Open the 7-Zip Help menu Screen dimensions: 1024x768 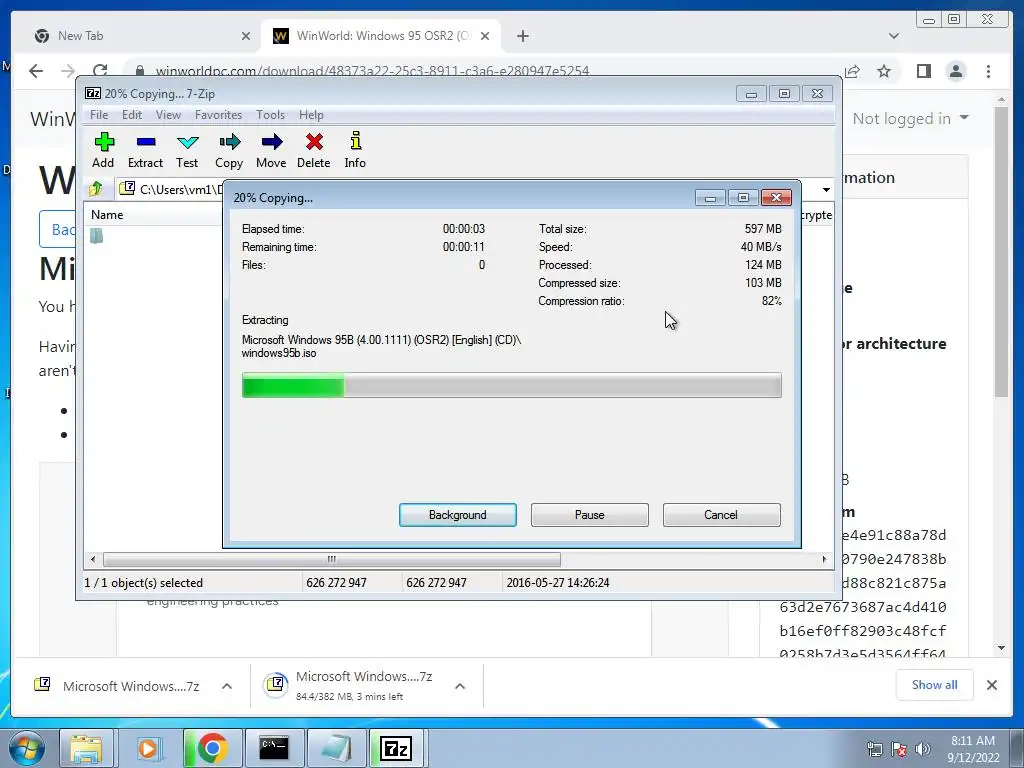click(x=312, y=115)
